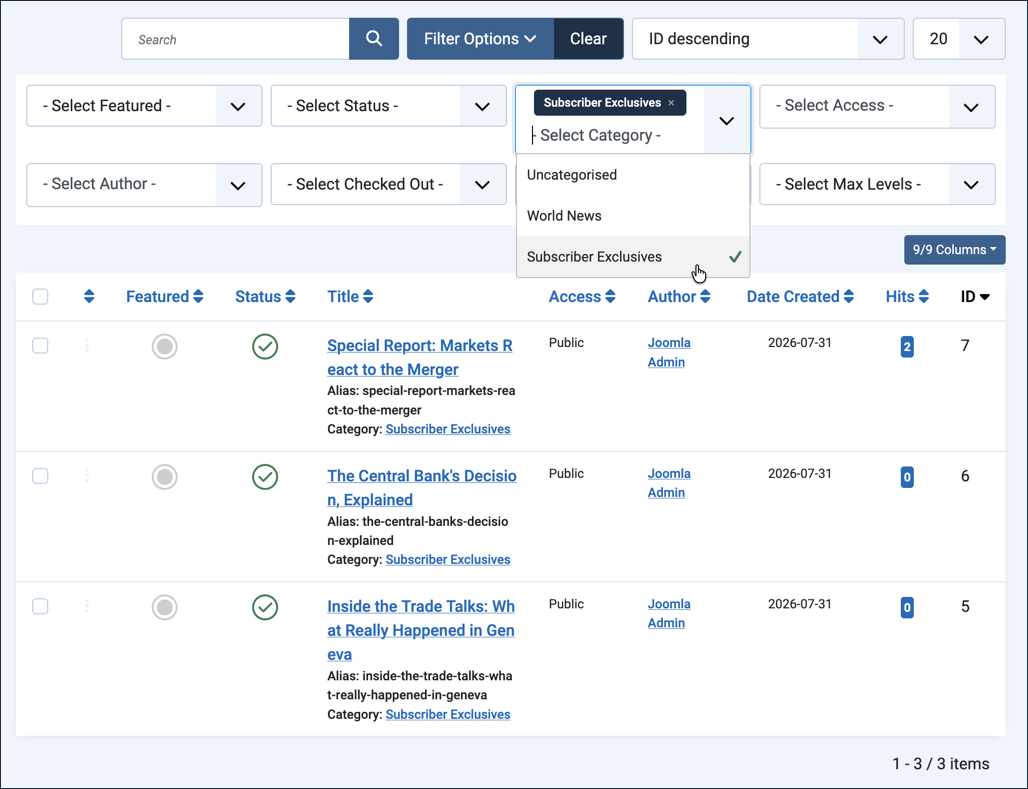Image resolution: width=1028 pixels, height=789 pixels.
Task: Sort table by the ID column
Action: click(x=975, y=296)
